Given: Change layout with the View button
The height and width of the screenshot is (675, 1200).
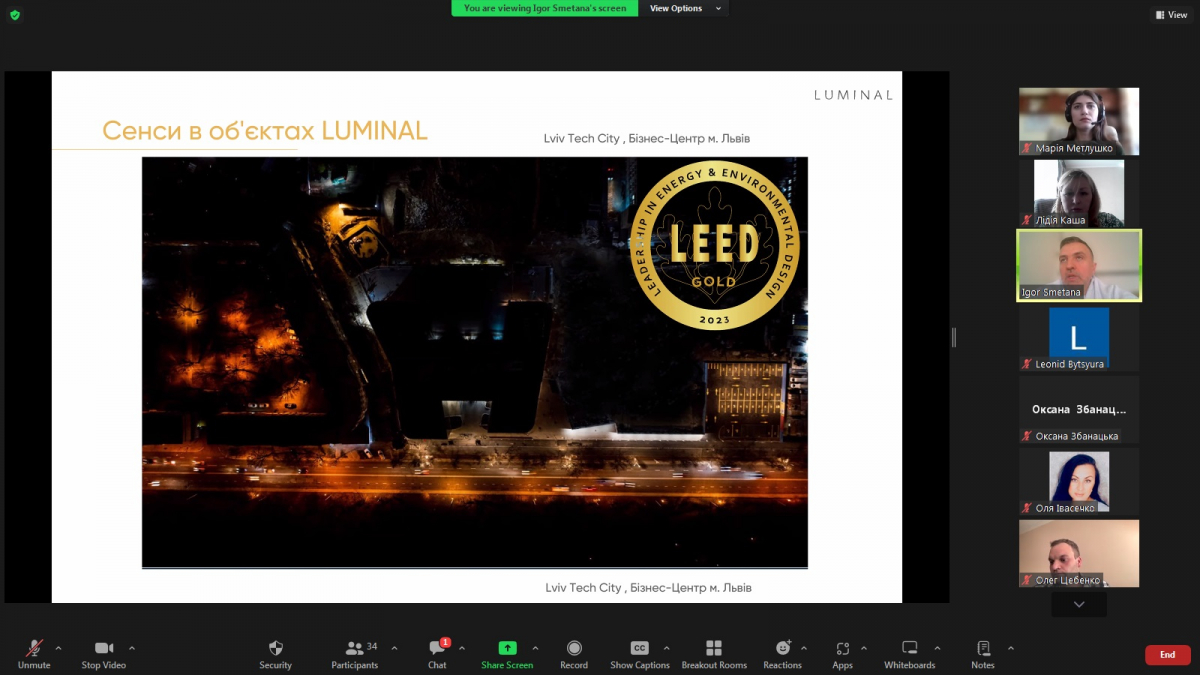Looking at the screenshot, I should coord(1171,15).
